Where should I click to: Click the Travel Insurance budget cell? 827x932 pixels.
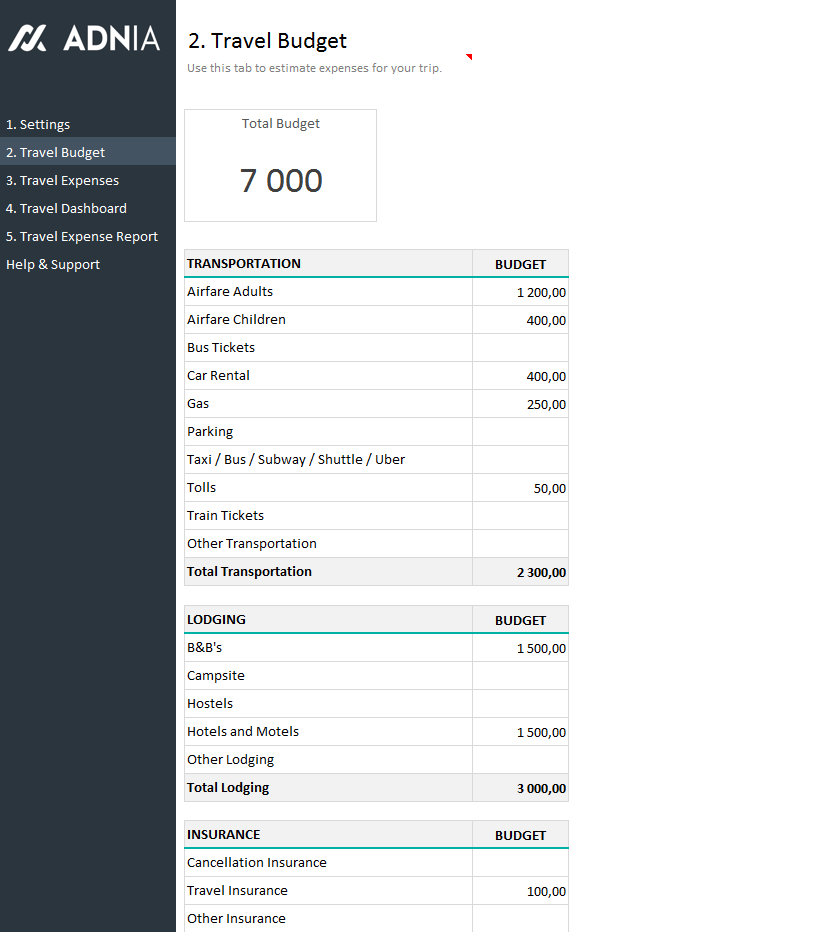tap(520, 891)
